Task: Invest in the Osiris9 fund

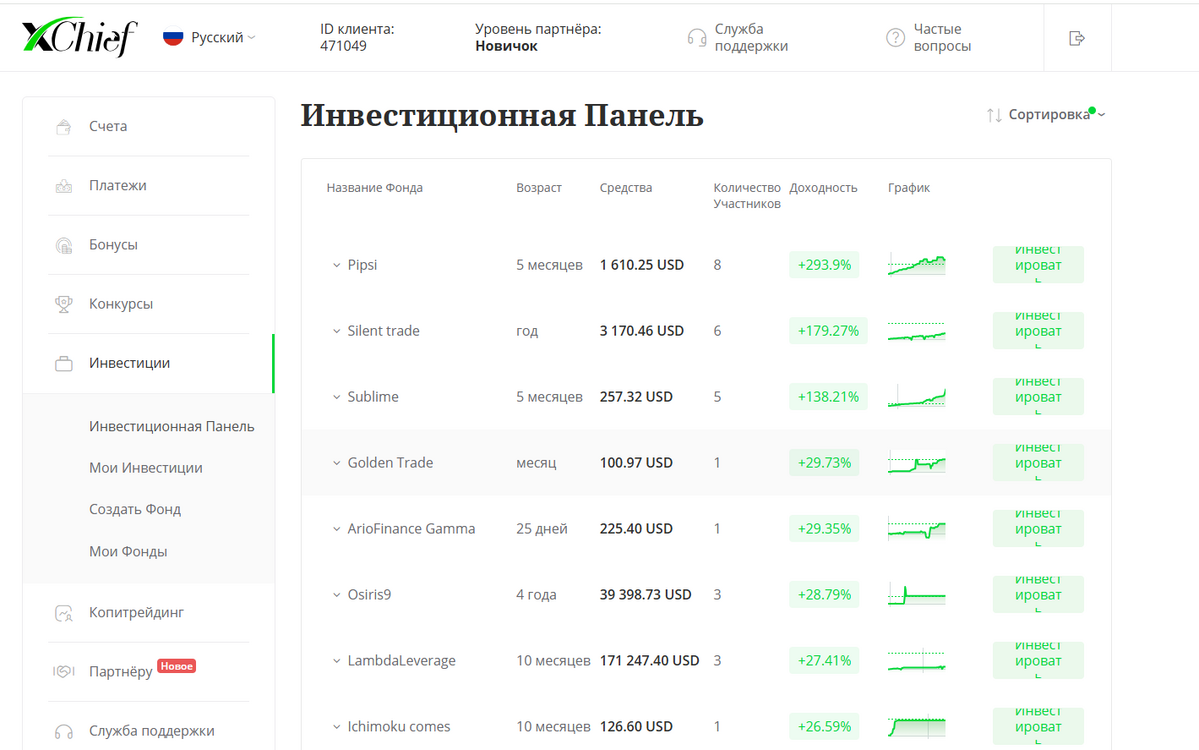Action: 1038,594
